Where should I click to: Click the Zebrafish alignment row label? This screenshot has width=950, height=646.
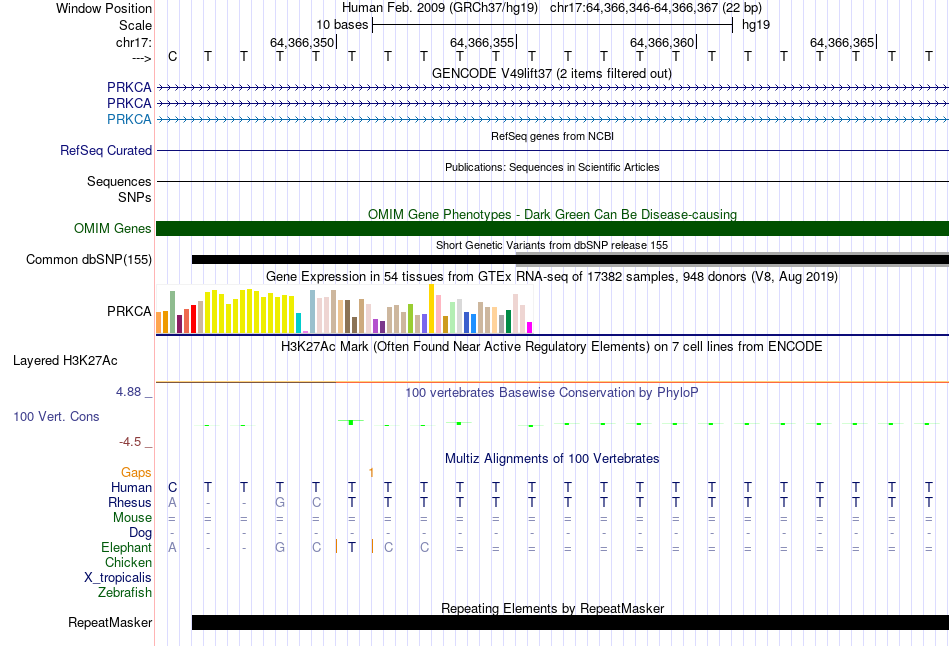(125, 592)
